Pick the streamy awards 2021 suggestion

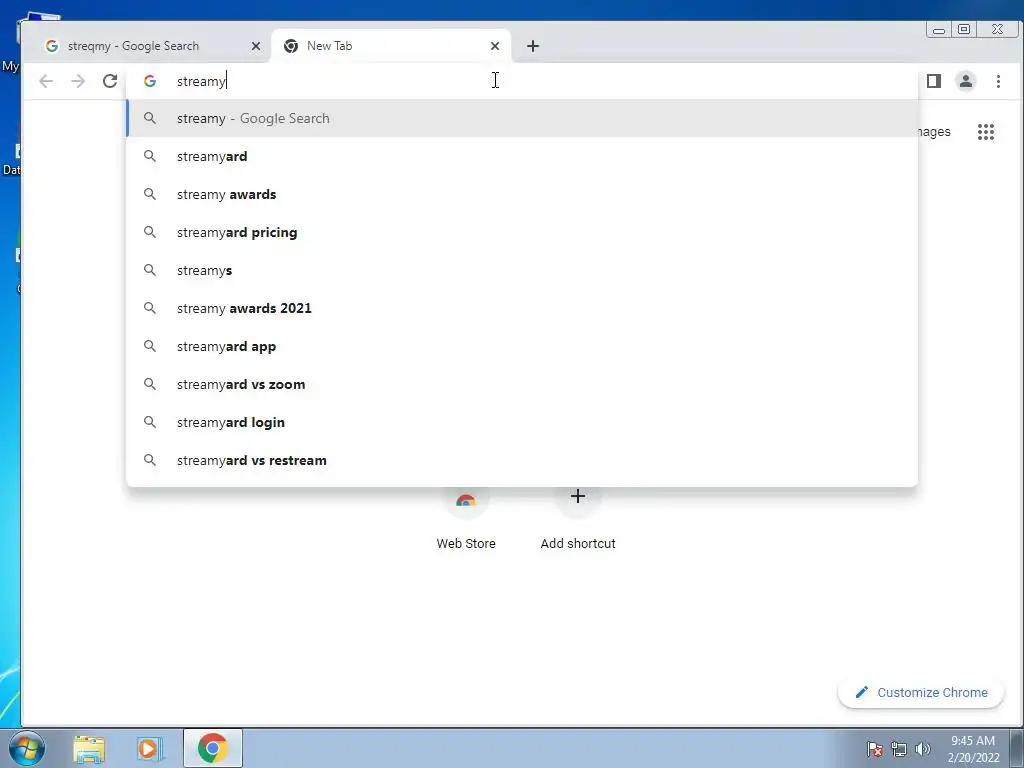(x=522, y=308)
